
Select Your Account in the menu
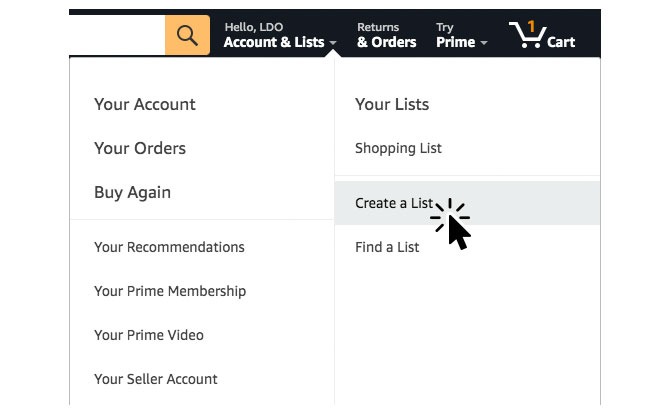pyautogui.click(x=144, y=104)
